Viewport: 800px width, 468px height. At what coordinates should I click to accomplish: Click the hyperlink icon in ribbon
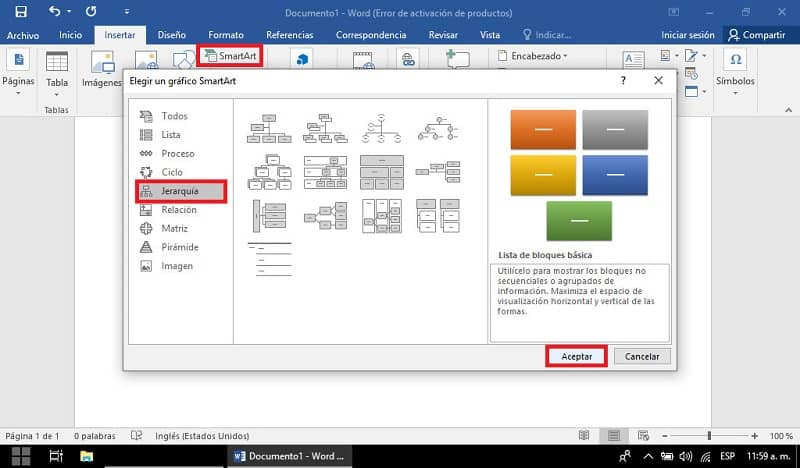pyautogui.click(x=408, y=60)
